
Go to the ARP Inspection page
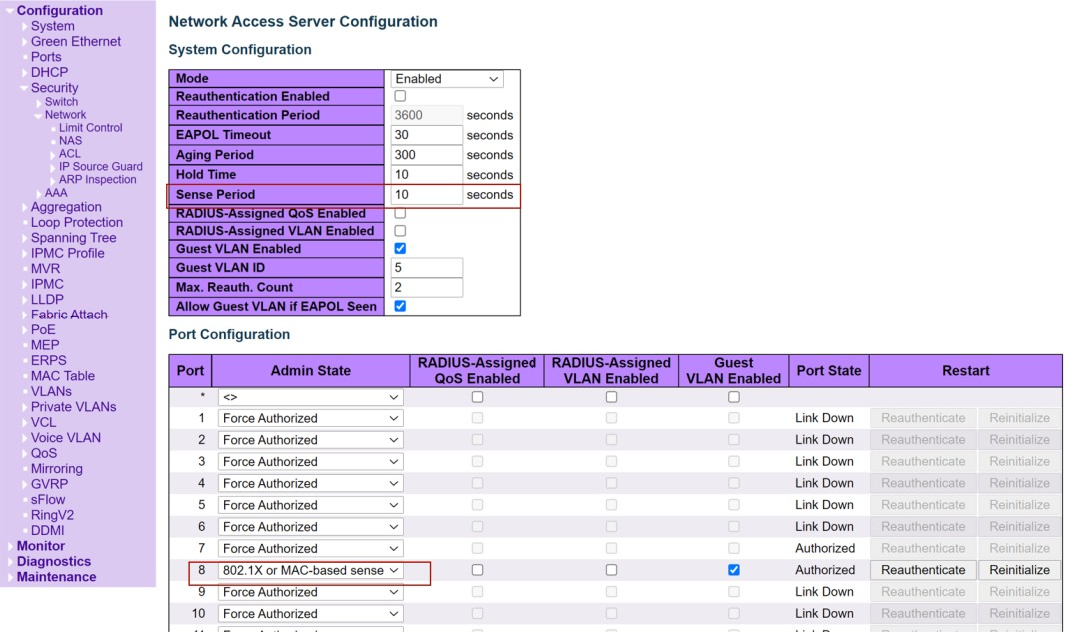pos(97,179)
